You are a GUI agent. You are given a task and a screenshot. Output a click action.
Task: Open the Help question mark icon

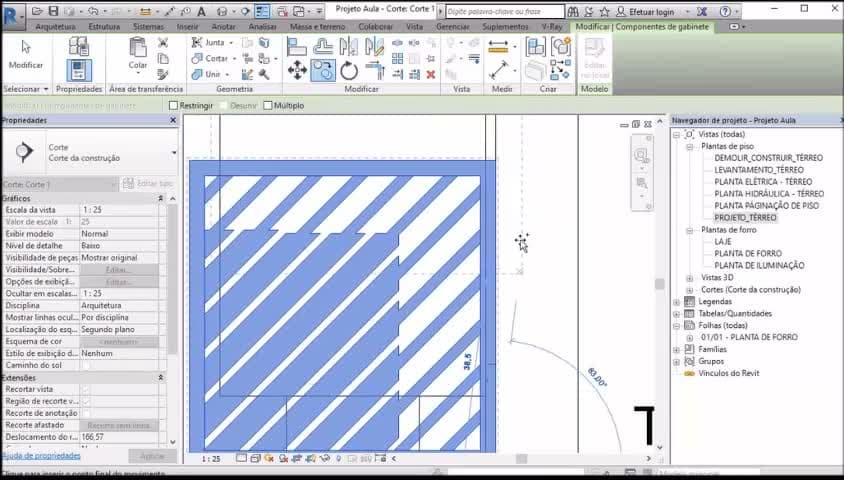[x=725, y=11]
